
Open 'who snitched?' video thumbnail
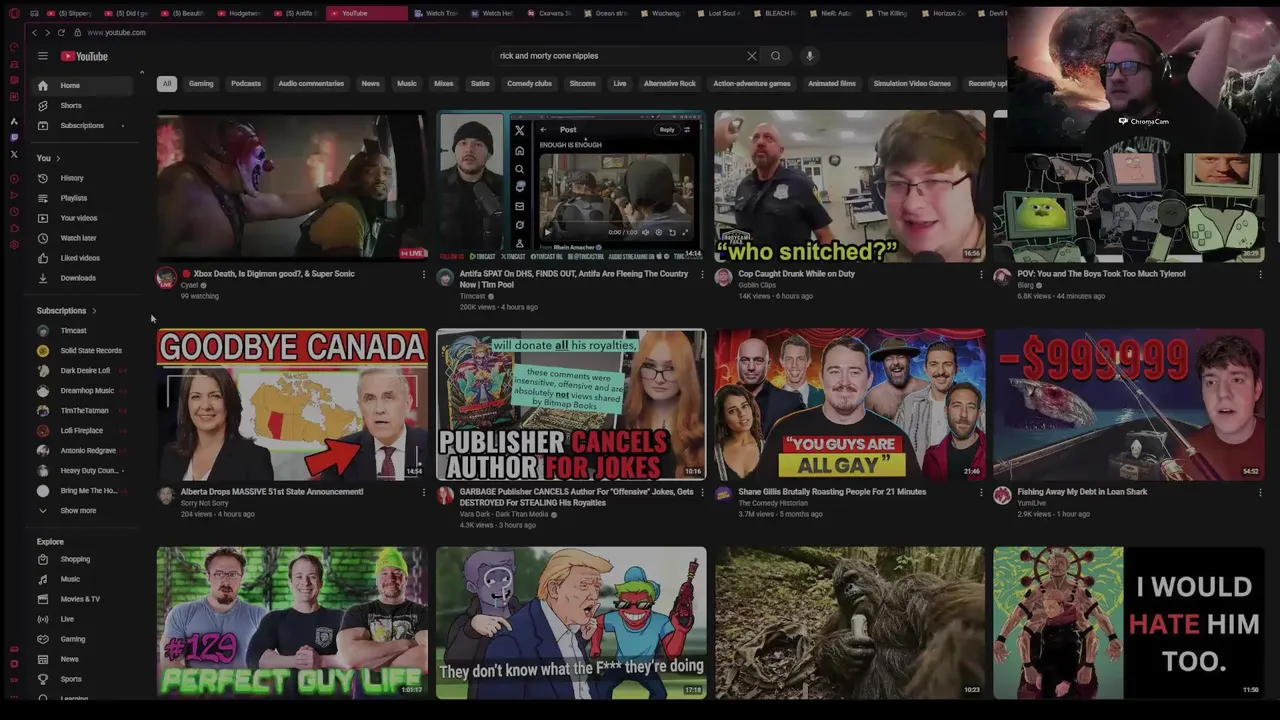click(x=849, y=186)
